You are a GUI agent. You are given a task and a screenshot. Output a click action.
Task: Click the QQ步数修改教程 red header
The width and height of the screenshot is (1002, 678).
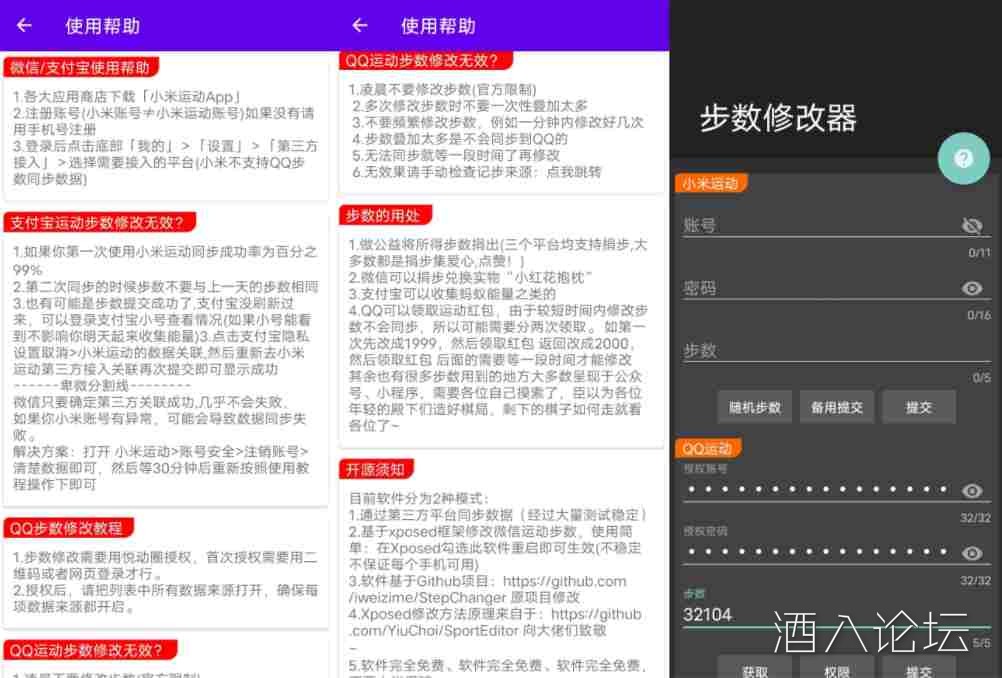point(68,528)
